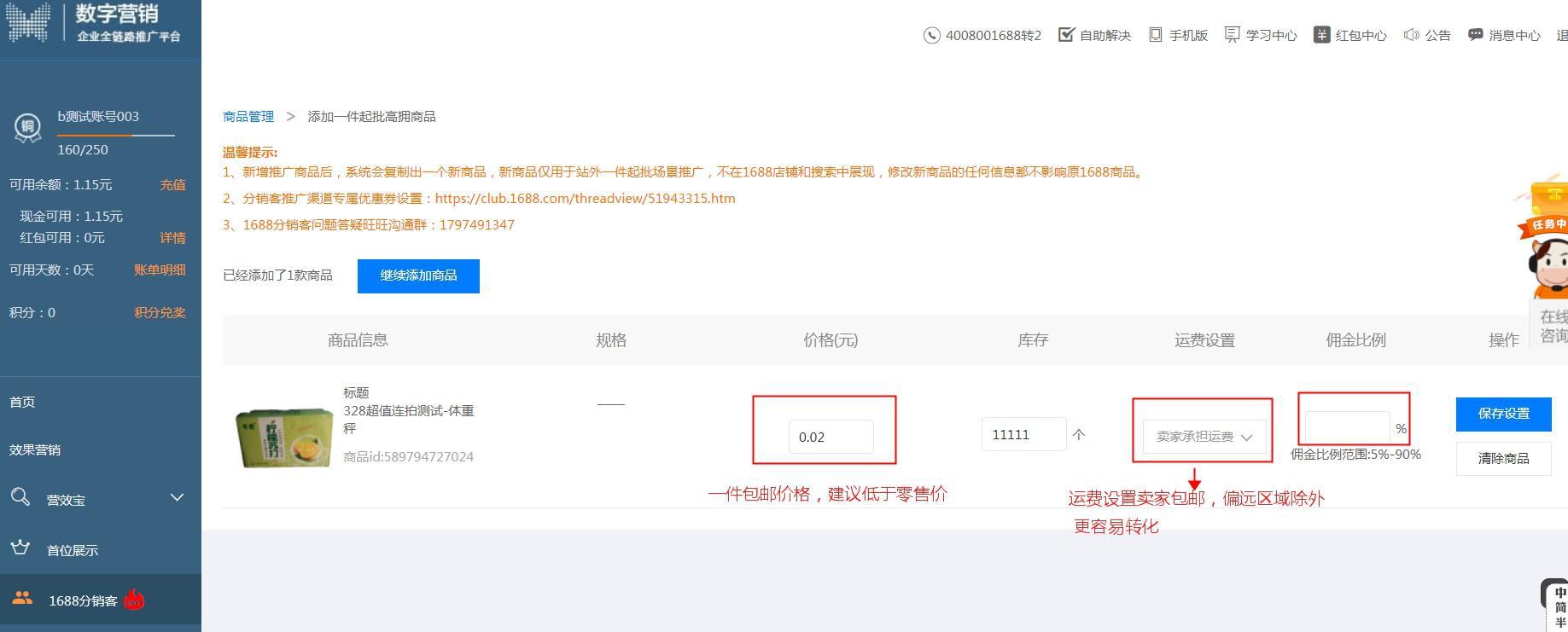Open the 充值 recharge link
This screenshot has height=632, width=1568.
[172, 185]
